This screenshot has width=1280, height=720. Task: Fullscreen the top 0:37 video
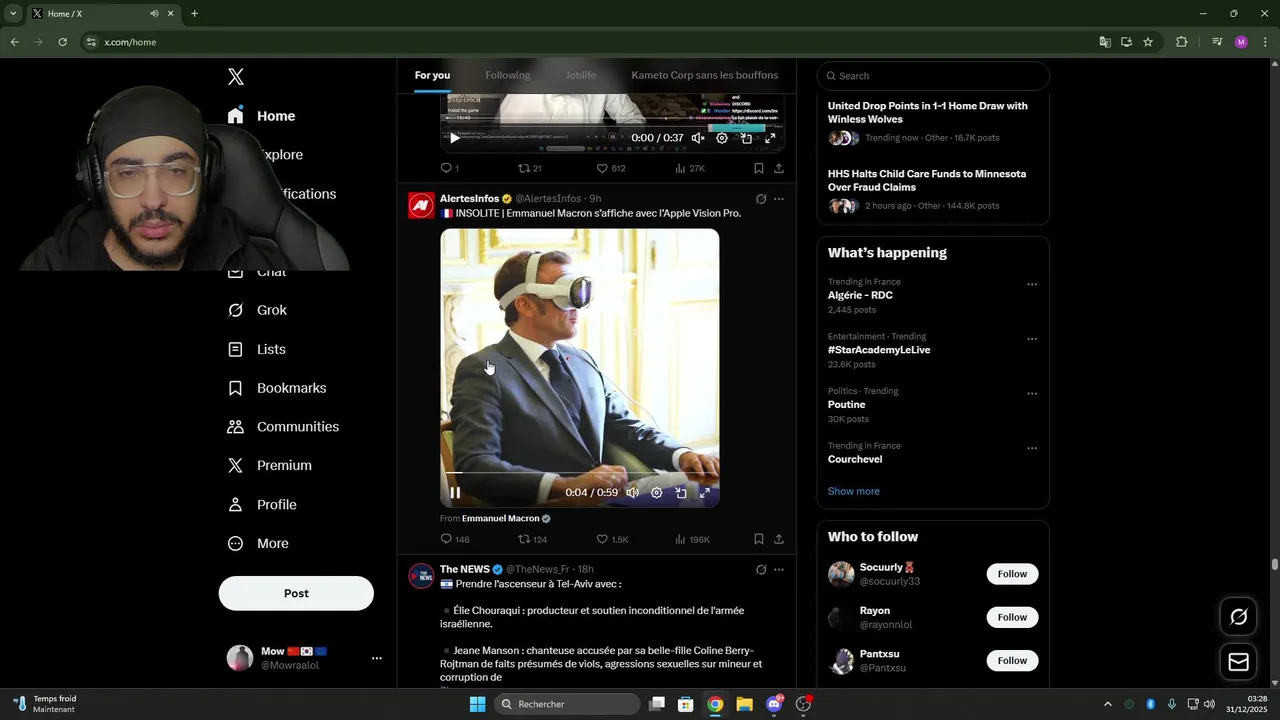click(x=770, y=138)
